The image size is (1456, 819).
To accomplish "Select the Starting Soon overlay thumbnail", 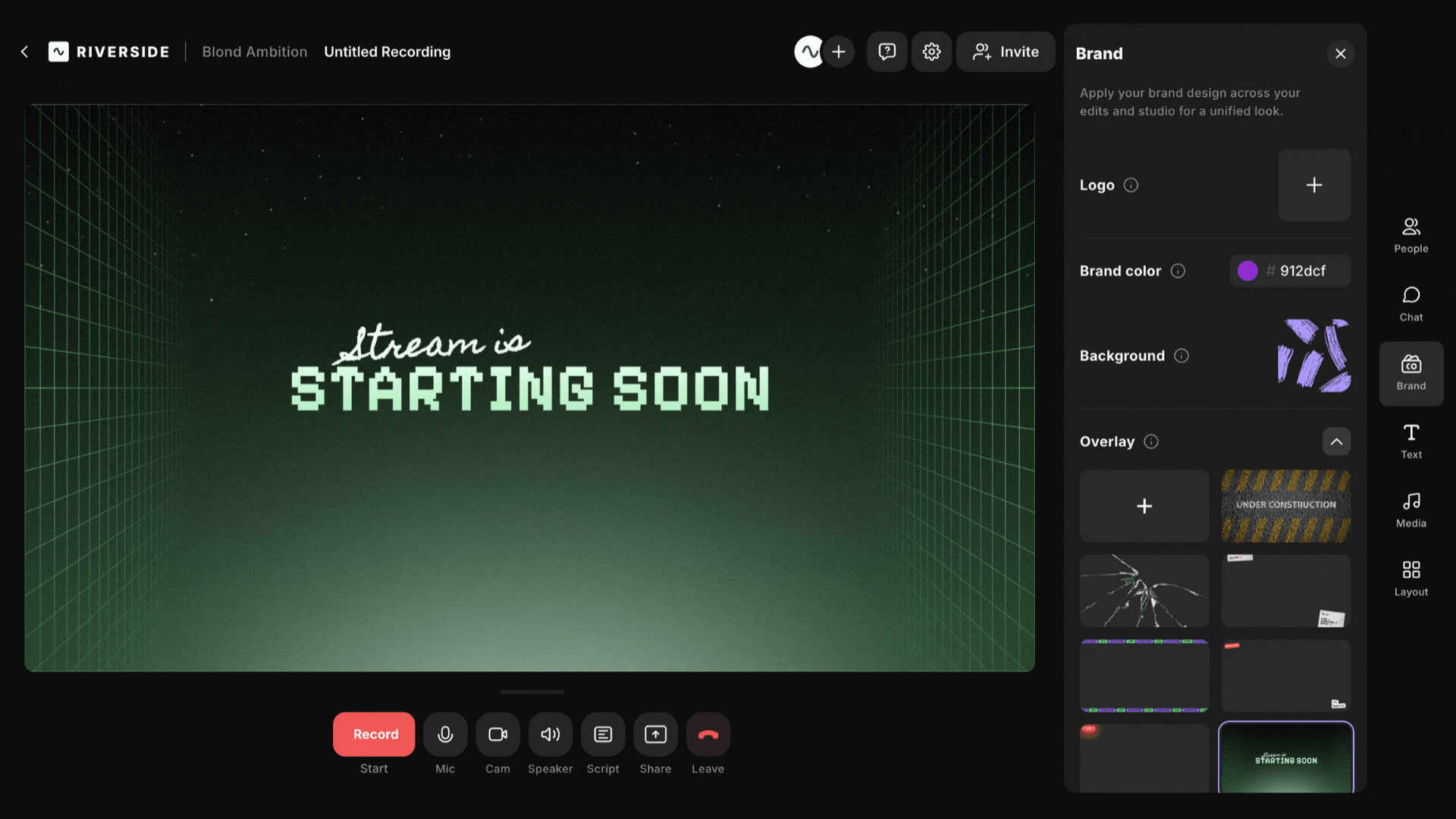I will 1285,758.
